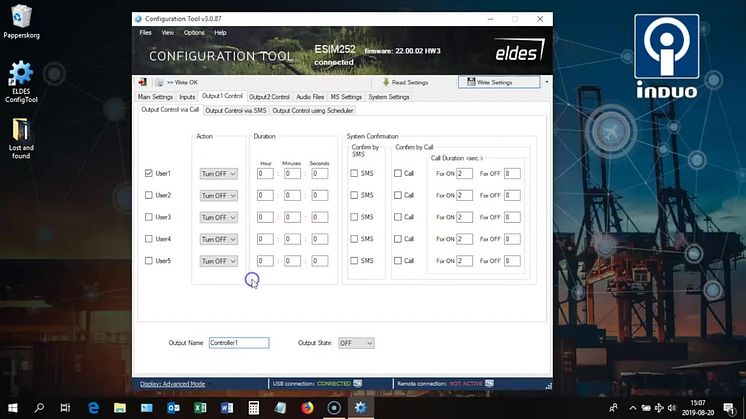
Task: Click User1 For ON call duration field
Action: 464,174
